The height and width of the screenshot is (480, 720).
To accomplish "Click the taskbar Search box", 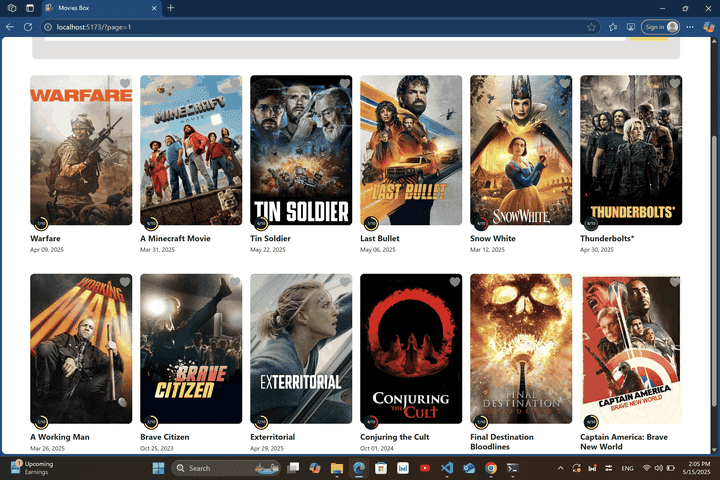I will click(x=225, y=468).
